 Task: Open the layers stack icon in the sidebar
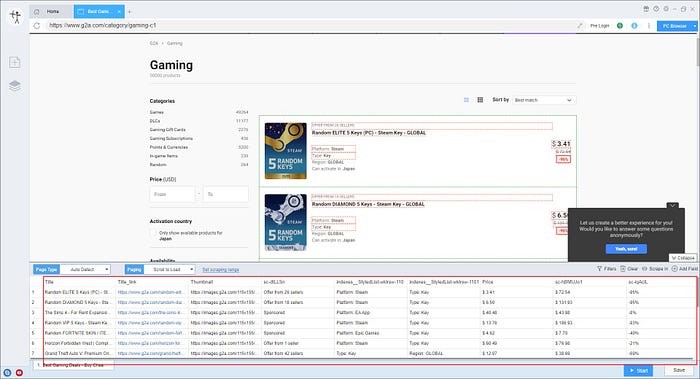[x=15, y=85]
